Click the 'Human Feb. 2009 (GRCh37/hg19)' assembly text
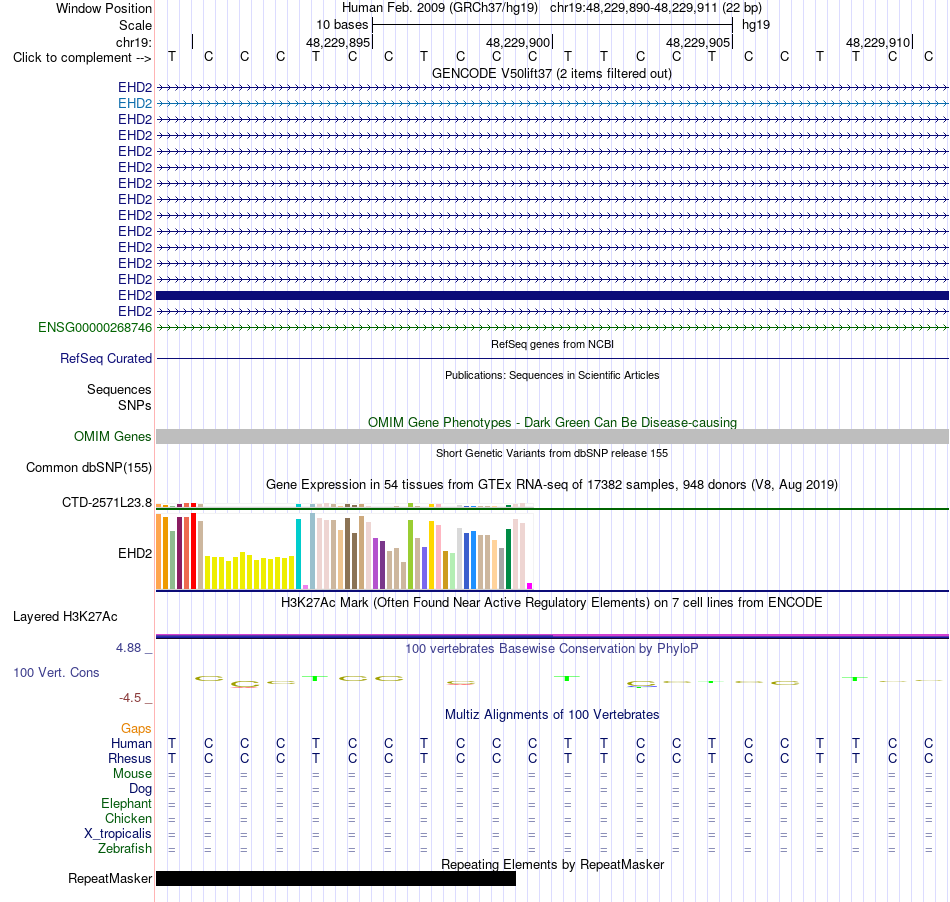This screenshot has height=902, width=950. (x=440, y=8)
